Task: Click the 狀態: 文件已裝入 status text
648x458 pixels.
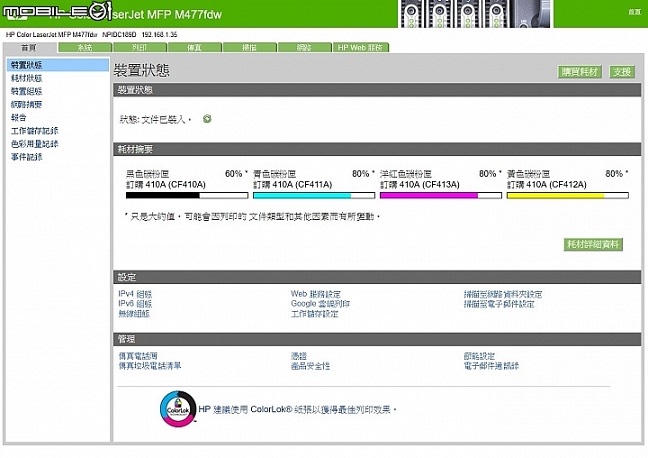Action: [155, 119]
